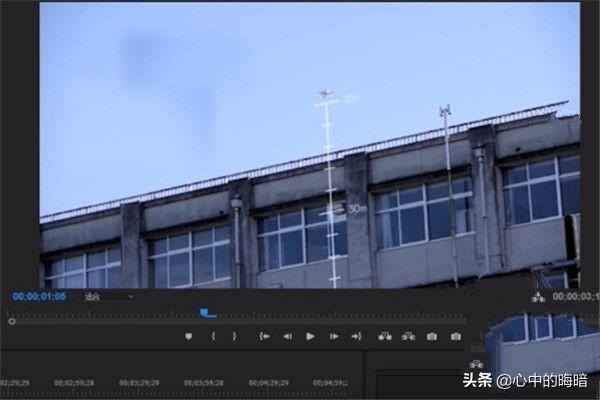Viewport: 600px width, 400px height.
Task: Click the Add Marker shield icon
Action: (189, 336)
